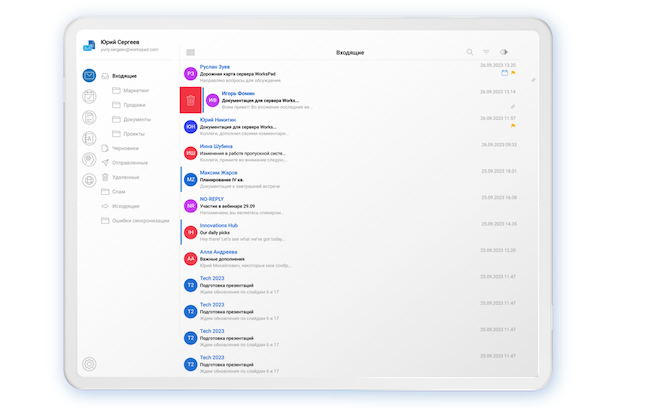This screenshot has height=408, width=650.
Task: Click the date 25.09.2023 16.08
Action: (x=499, y=197)
